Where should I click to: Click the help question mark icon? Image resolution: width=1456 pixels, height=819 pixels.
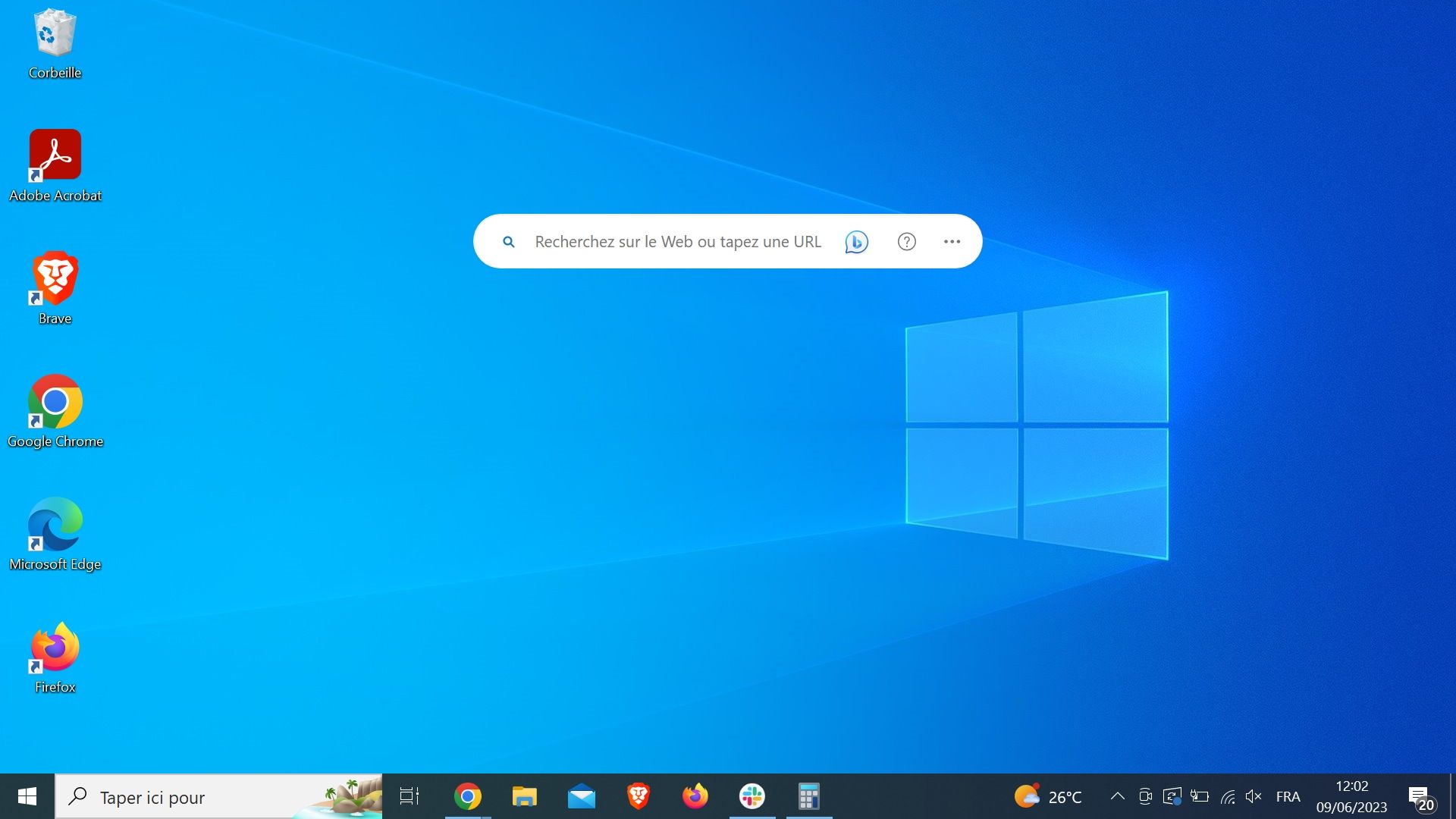[907, 242]
